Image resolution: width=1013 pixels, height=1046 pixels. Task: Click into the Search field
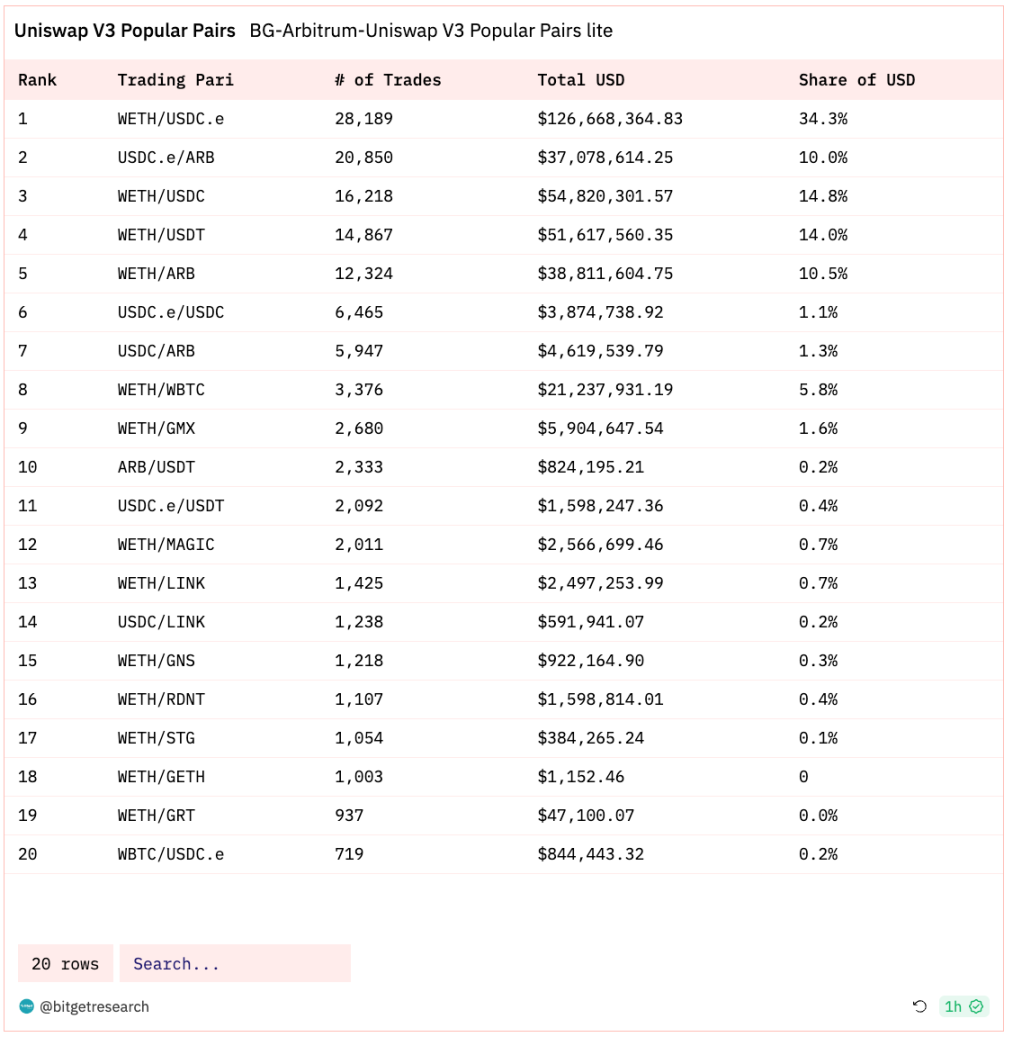pos(235,963)
